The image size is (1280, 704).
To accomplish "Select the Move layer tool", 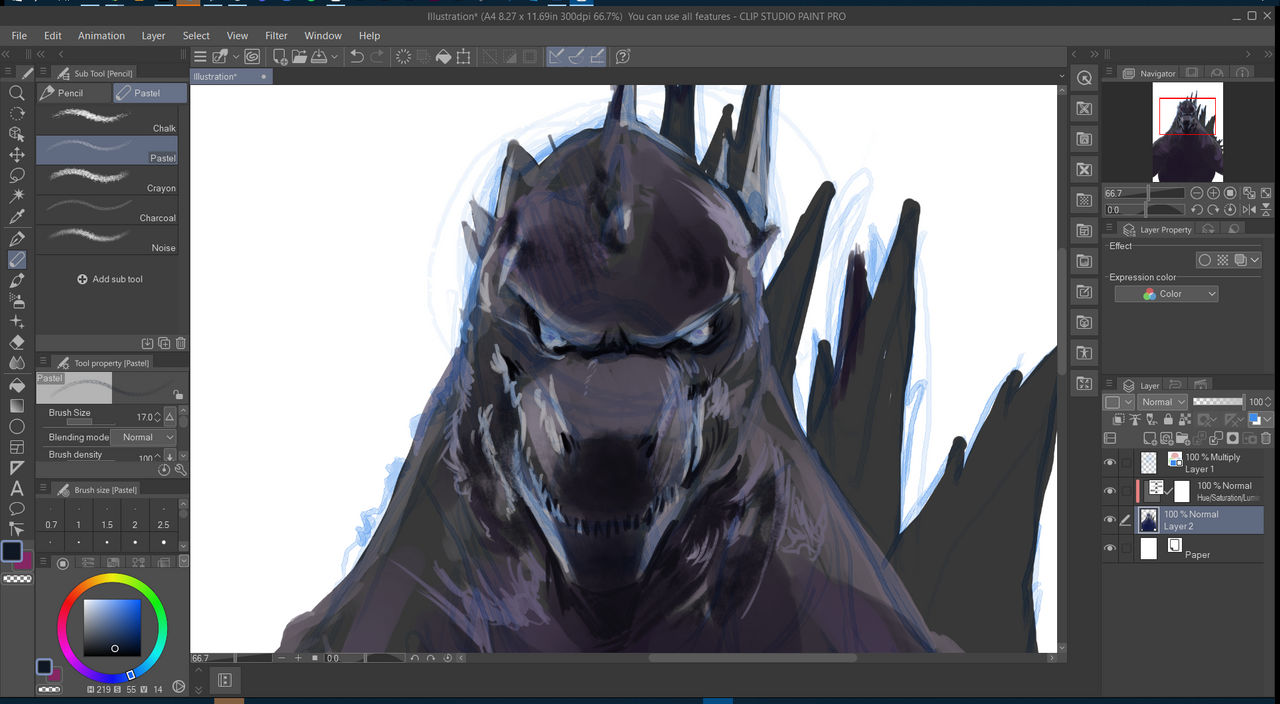I will [17, 155].
